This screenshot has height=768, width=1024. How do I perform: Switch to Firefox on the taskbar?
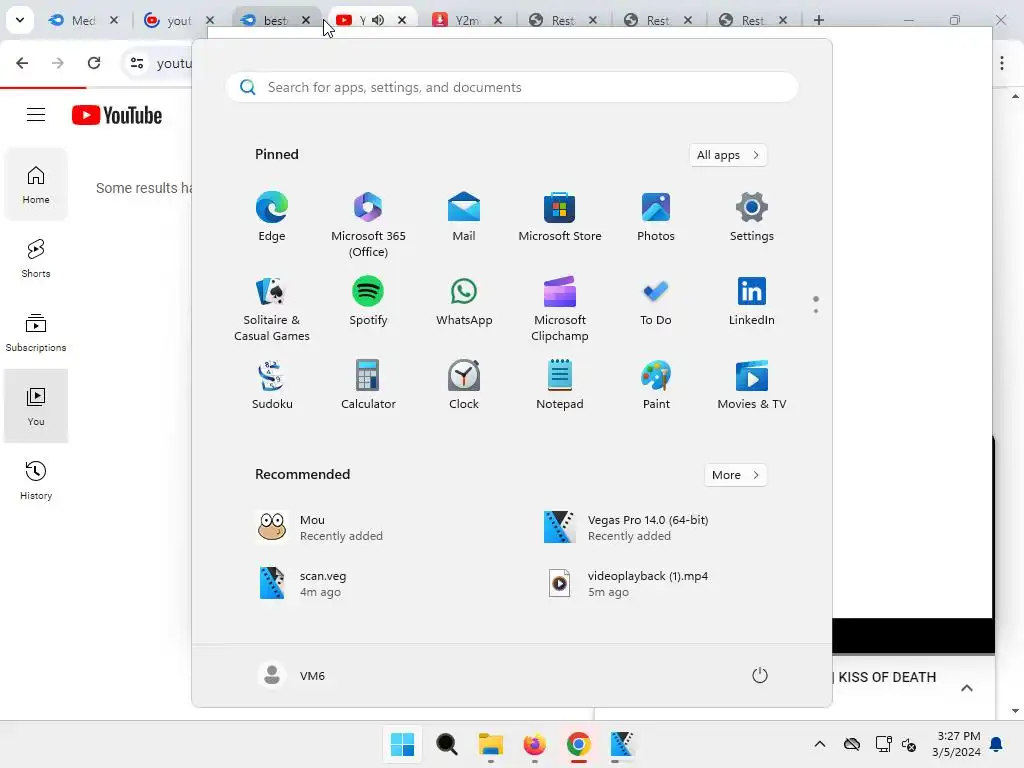coord(534,744)
